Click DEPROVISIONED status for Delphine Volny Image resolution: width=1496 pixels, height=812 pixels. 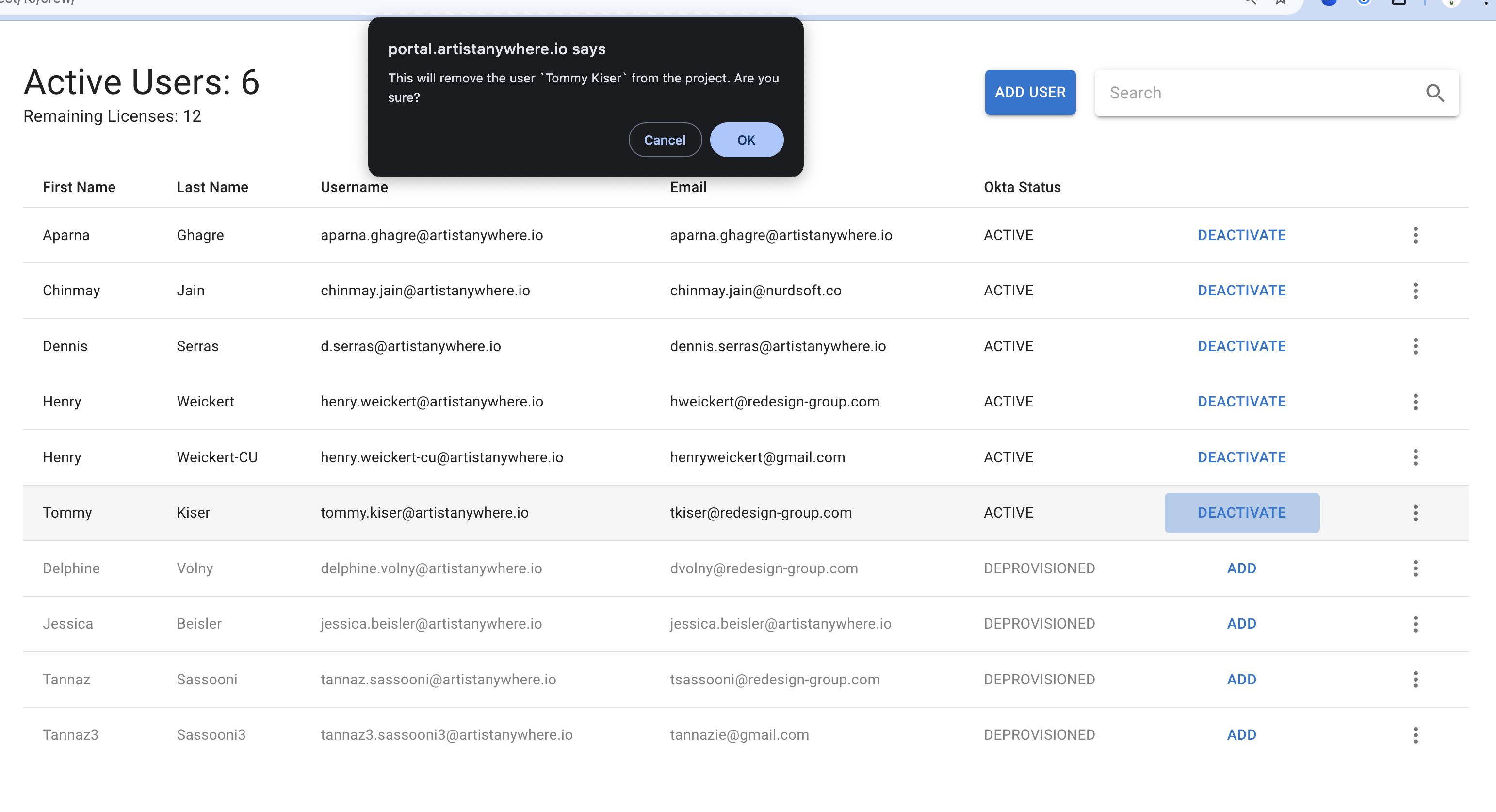[1039, 568]
